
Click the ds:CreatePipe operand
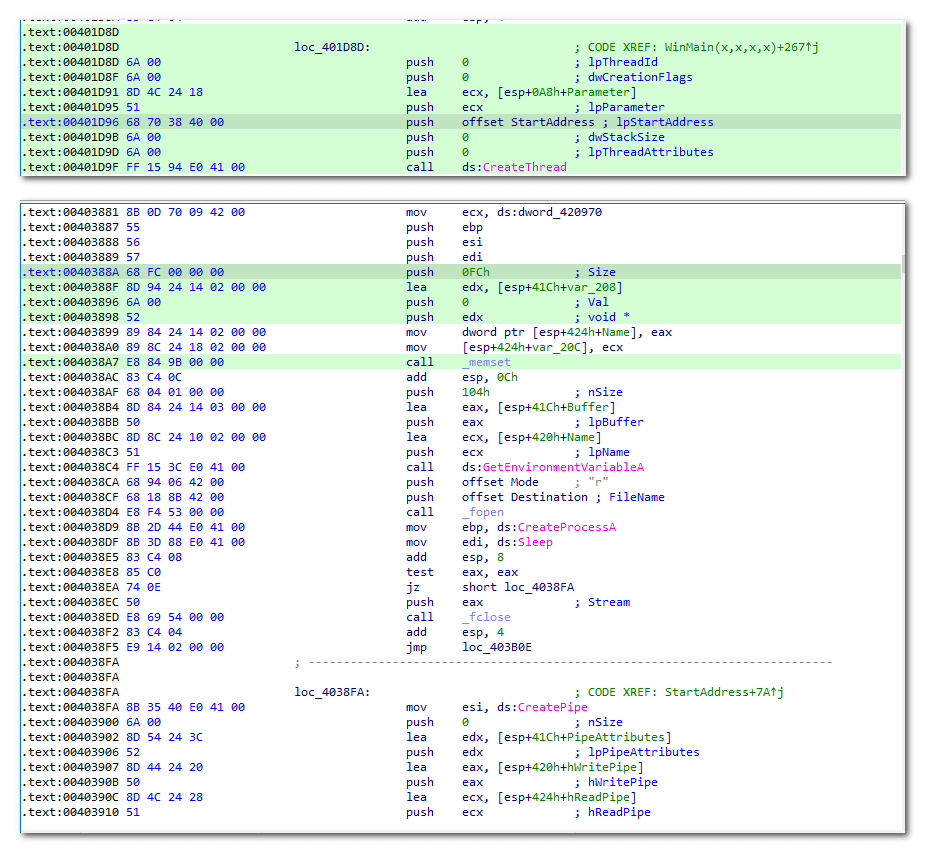542,707
